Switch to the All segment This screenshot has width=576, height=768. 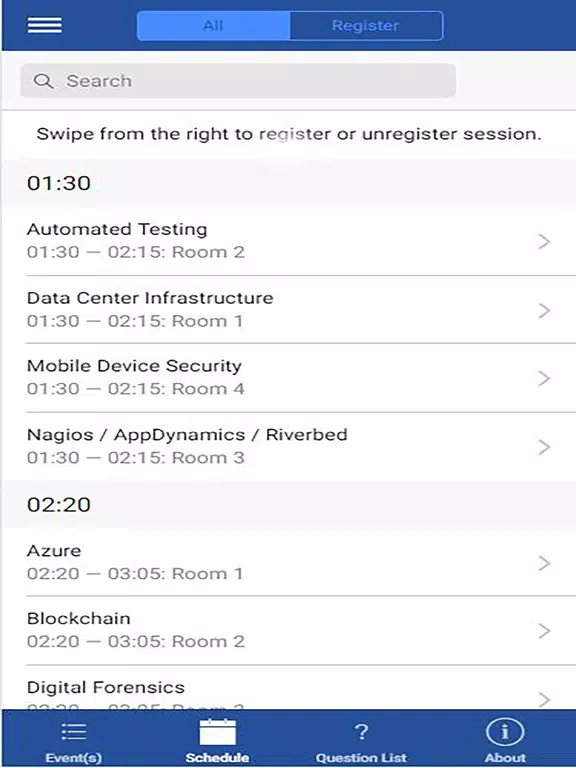pos(214,25)
